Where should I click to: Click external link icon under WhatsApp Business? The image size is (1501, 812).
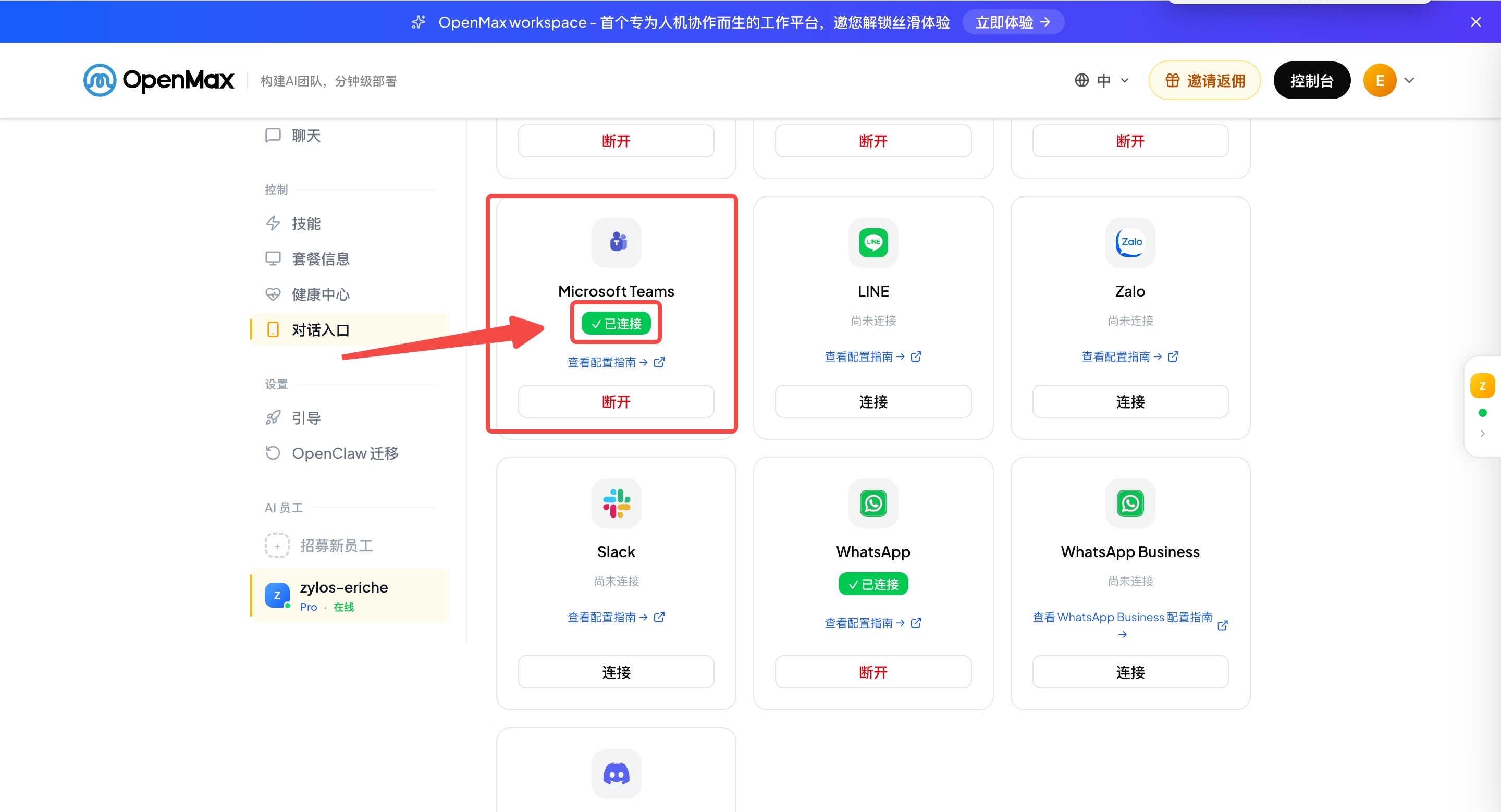(x=1223, y=625)
